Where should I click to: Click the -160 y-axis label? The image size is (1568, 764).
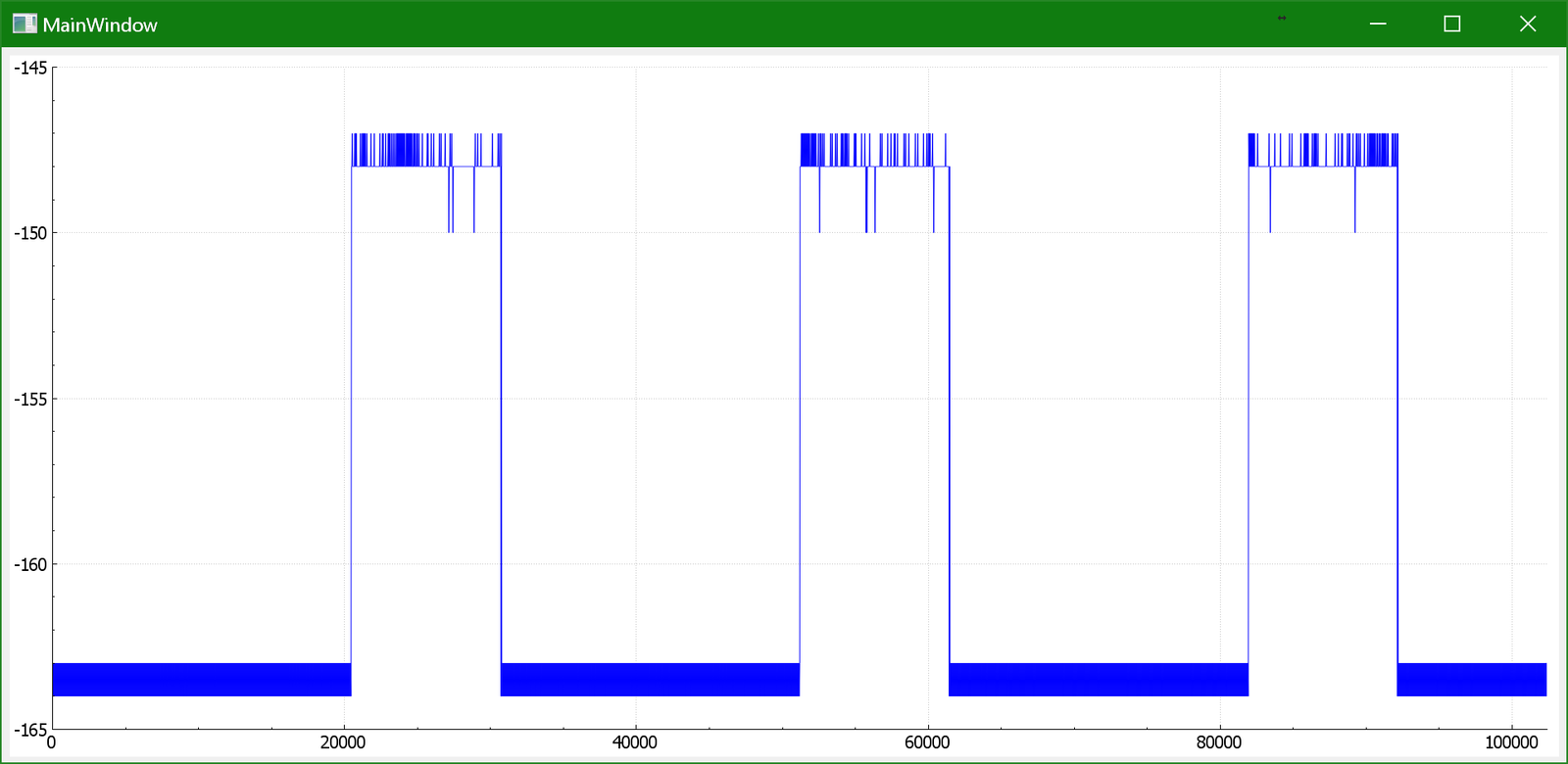(30, 564)
